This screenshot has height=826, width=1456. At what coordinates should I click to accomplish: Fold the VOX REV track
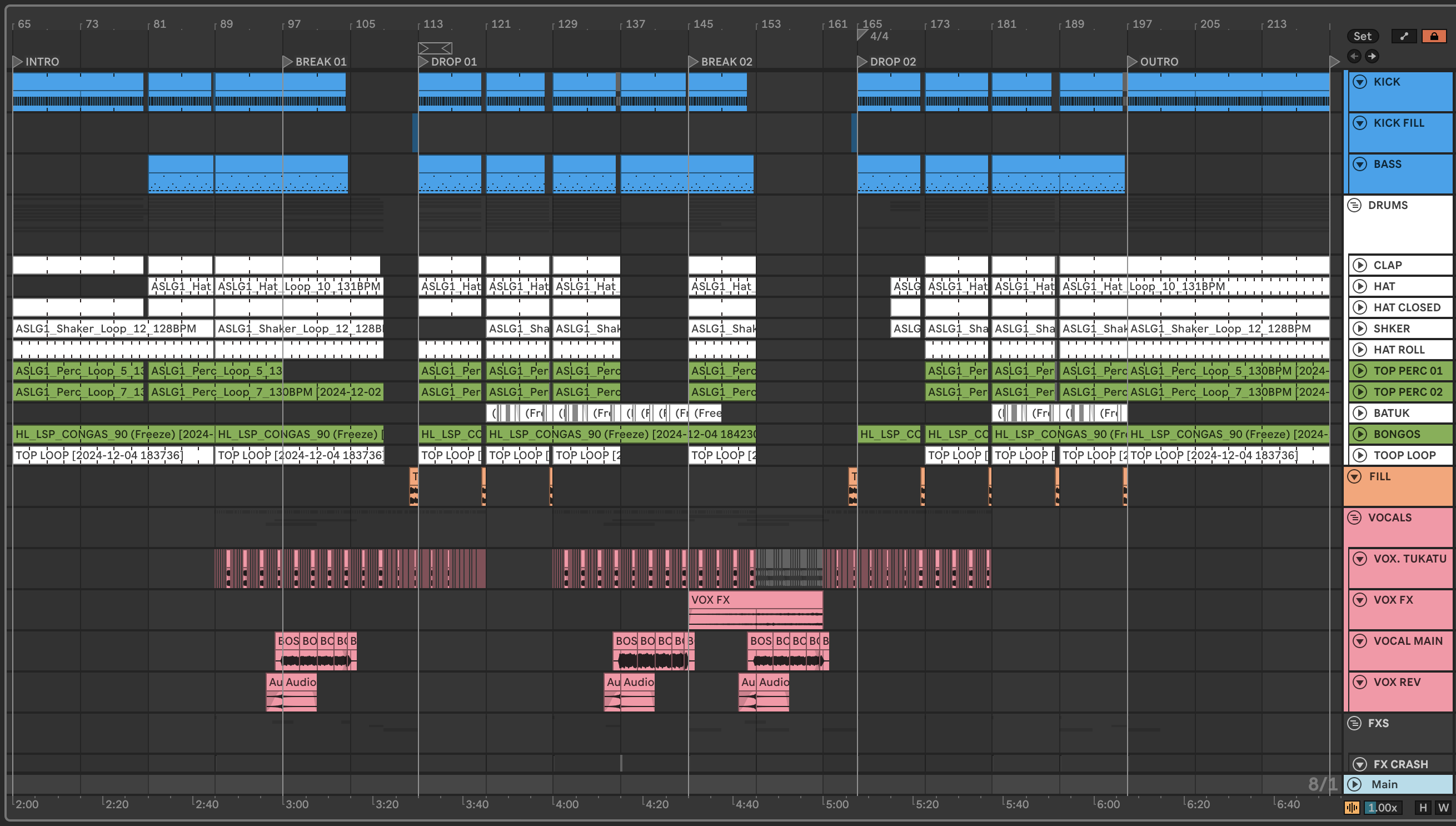click(x=1359, y=682)
